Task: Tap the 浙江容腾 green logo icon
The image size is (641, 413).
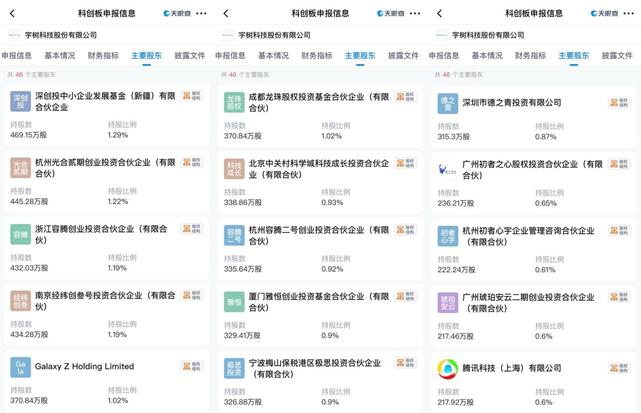Action: pos(20,234)
